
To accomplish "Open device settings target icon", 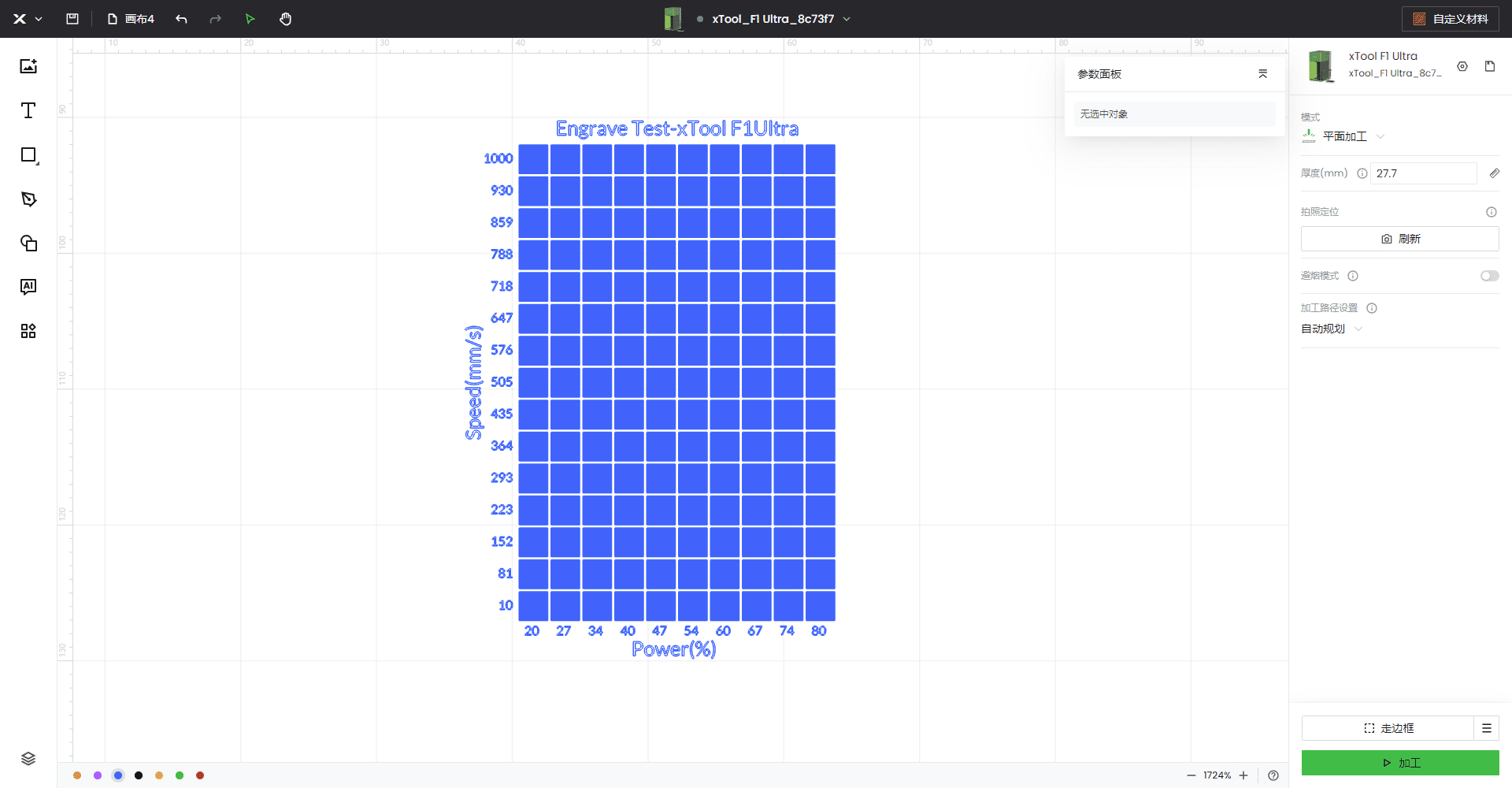I will point(1462,67).
